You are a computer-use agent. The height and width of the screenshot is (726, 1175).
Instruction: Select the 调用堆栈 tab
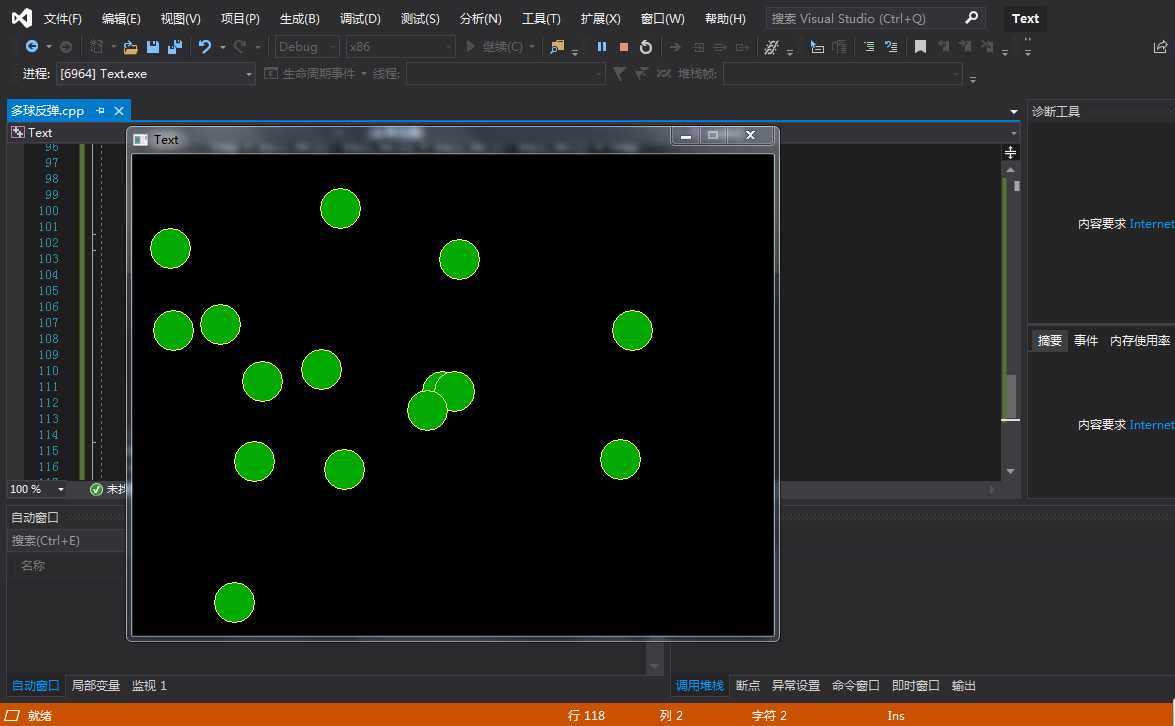pyautogui.click(x=699, y=686)
